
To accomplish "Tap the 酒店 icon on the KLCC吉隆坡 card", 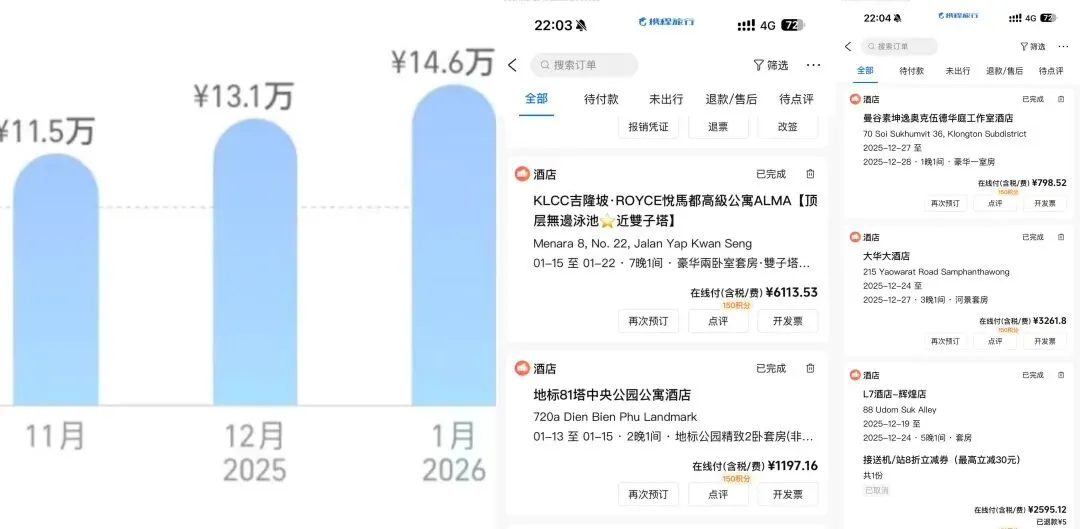I will coord(522,174).
